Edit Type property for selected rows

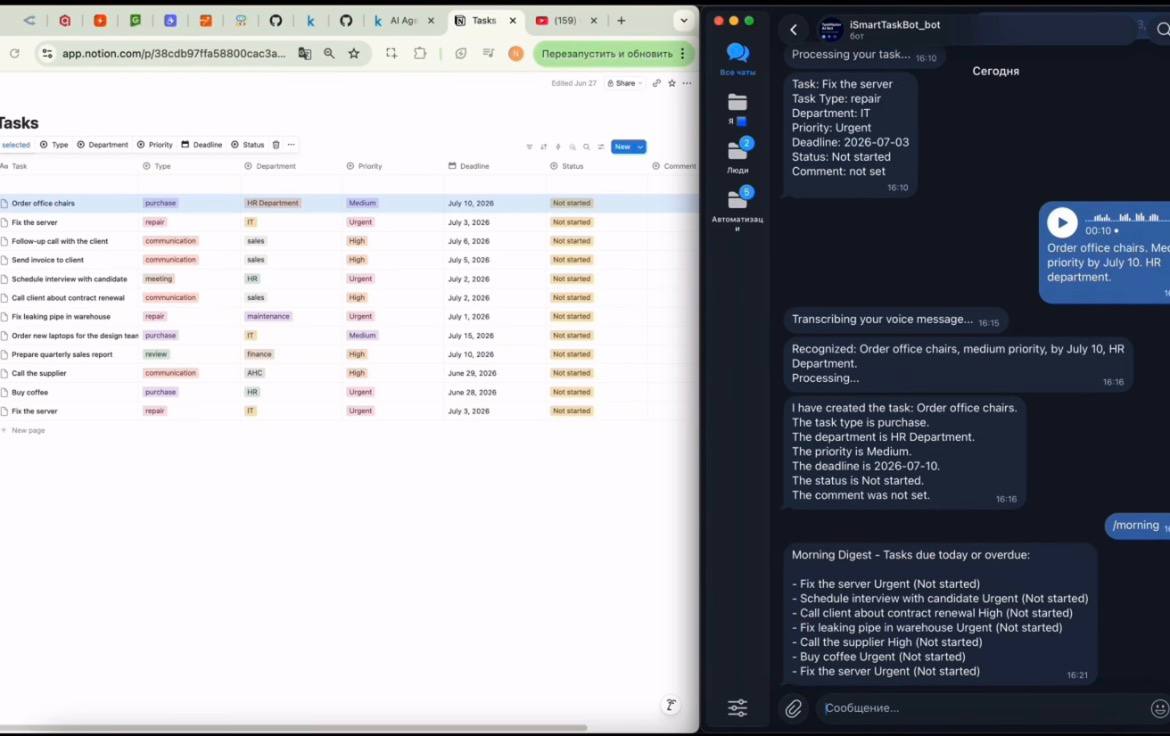(54, 145)
